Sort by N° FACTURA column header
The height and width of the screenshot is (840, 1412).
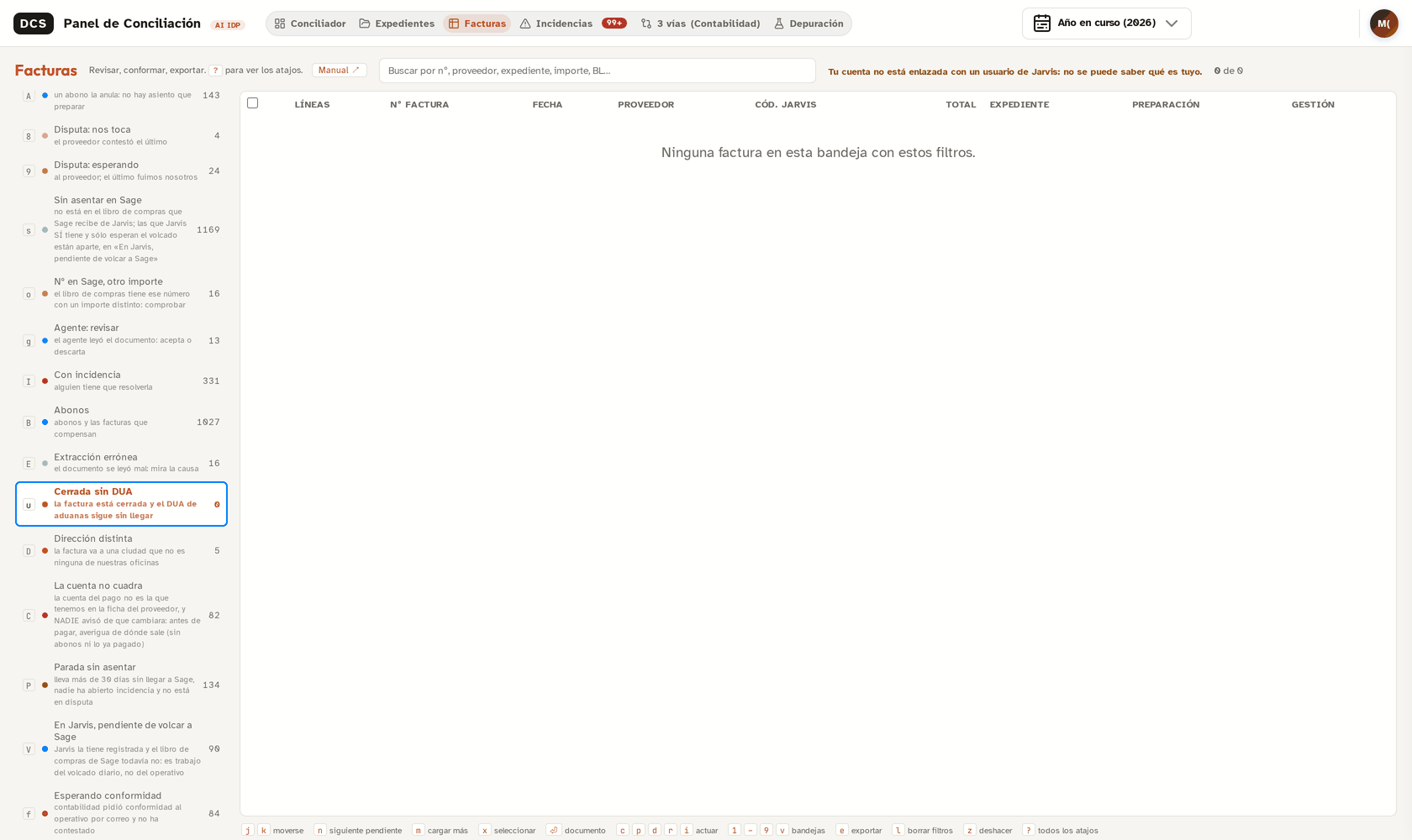pyautogui.click(x=419, y=105)
